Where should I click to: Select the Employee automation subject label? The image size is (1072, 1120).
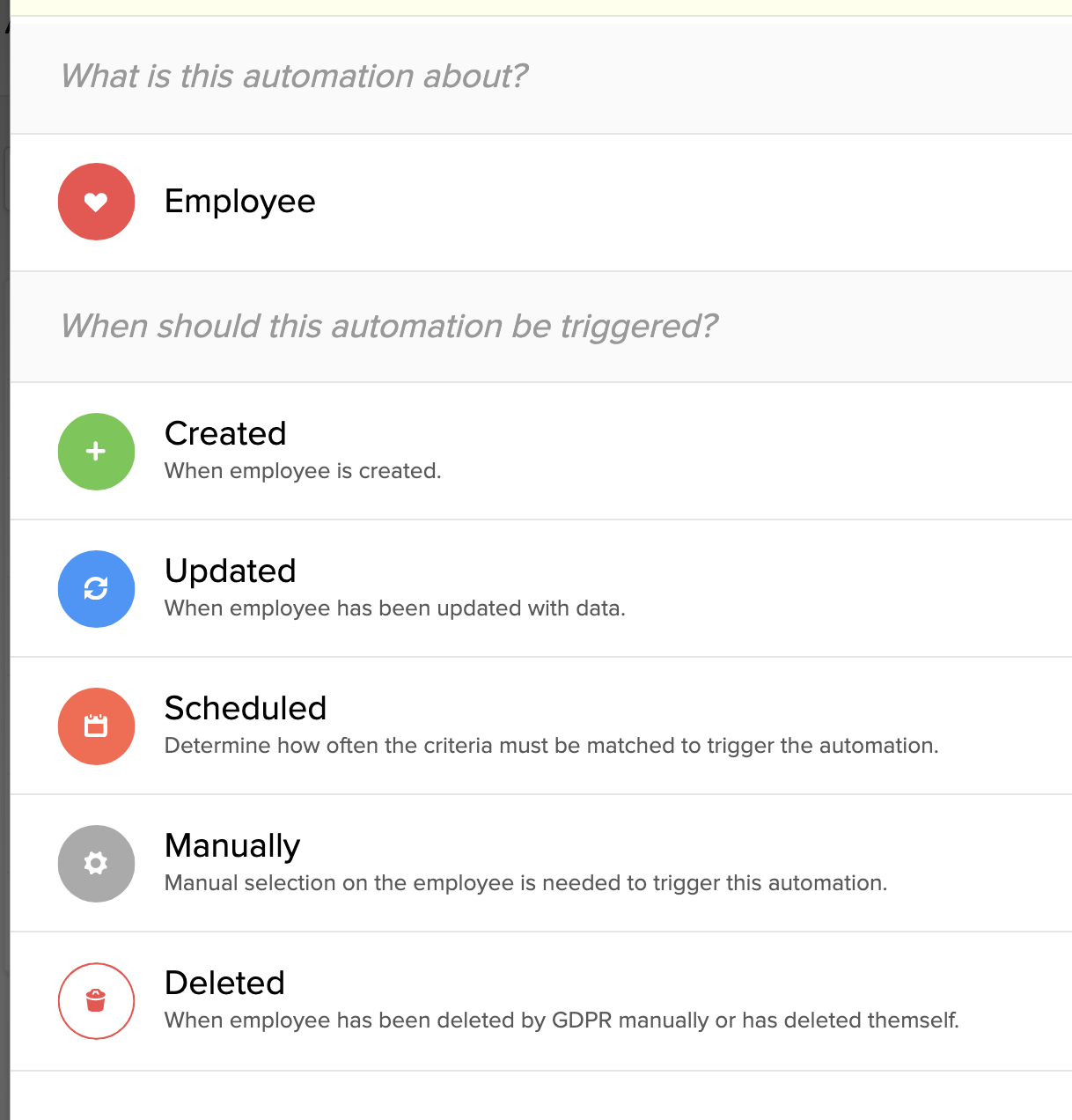tap(239, 202)
